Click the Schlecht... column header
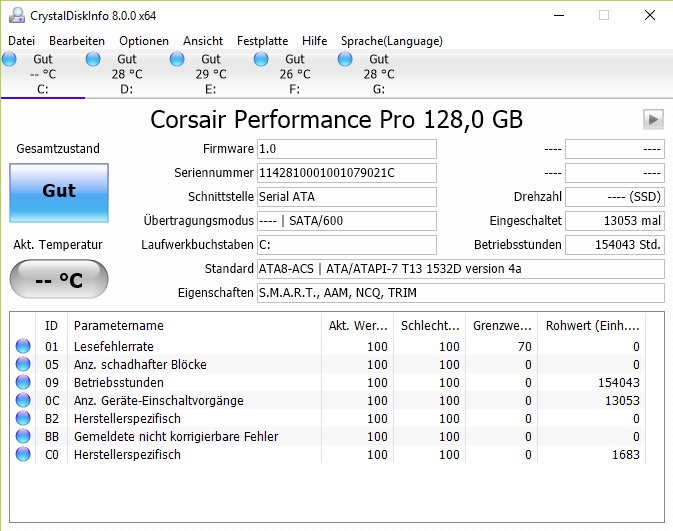 pos(430,325)
